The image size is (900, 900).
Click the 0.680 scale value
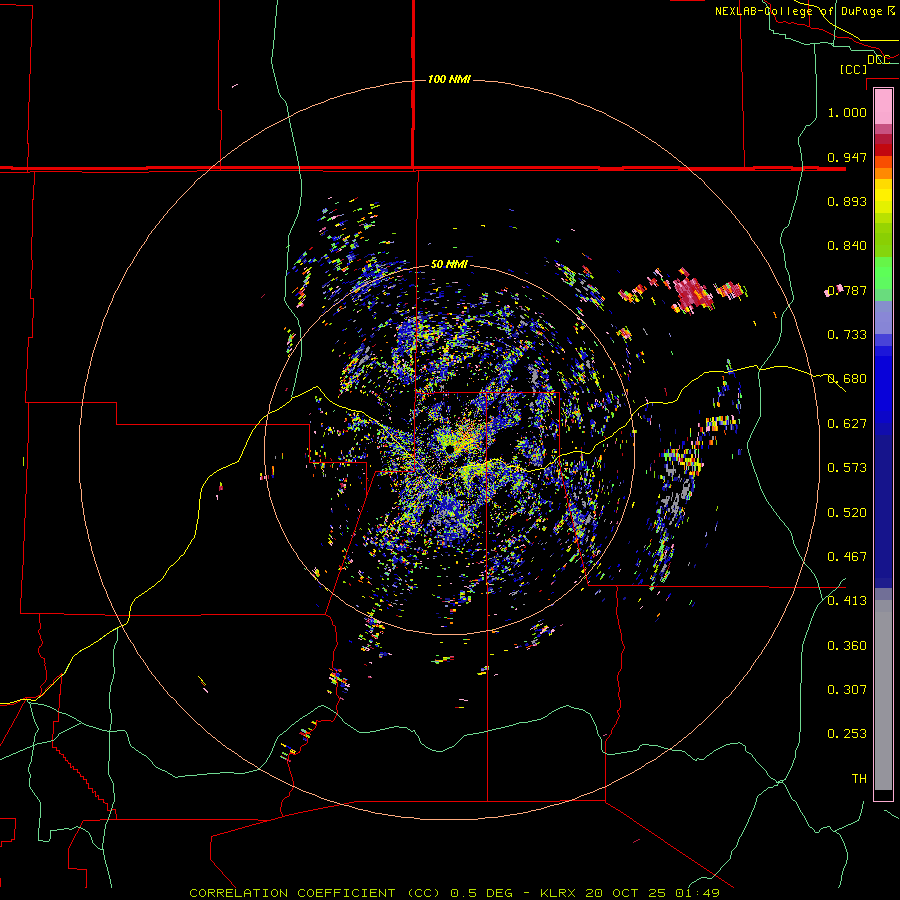[847, 378]
